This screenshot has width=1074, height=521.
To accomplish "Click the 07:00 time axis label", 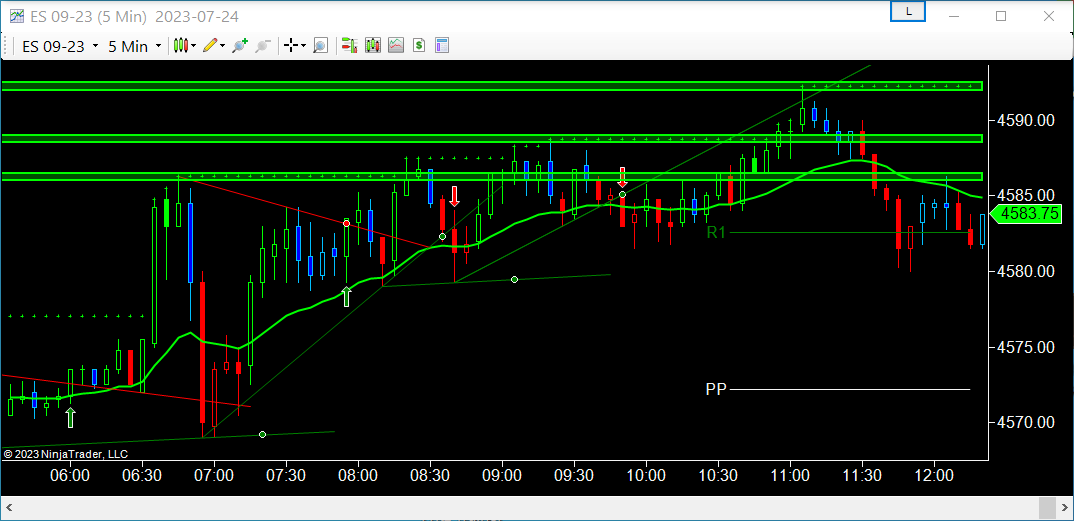I will click(x=214, y=475).
